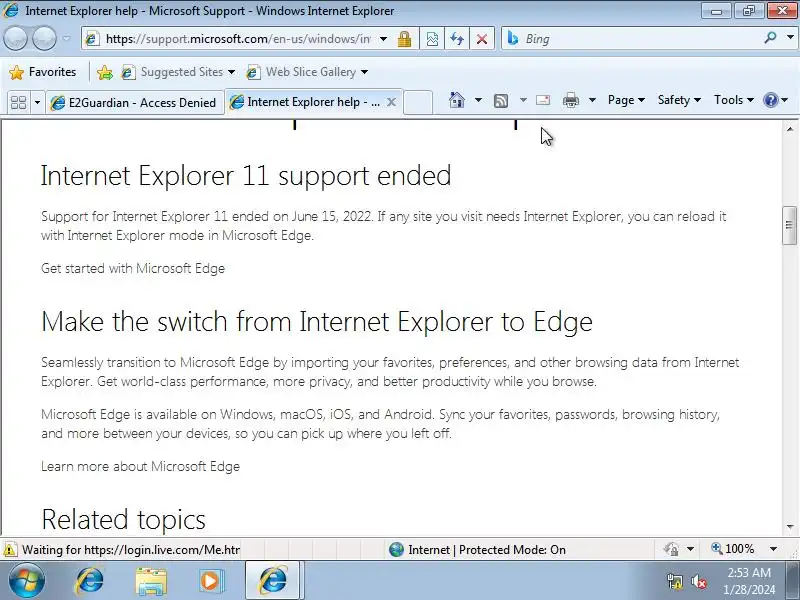Click the muted volume tray icon

point(699,582)
